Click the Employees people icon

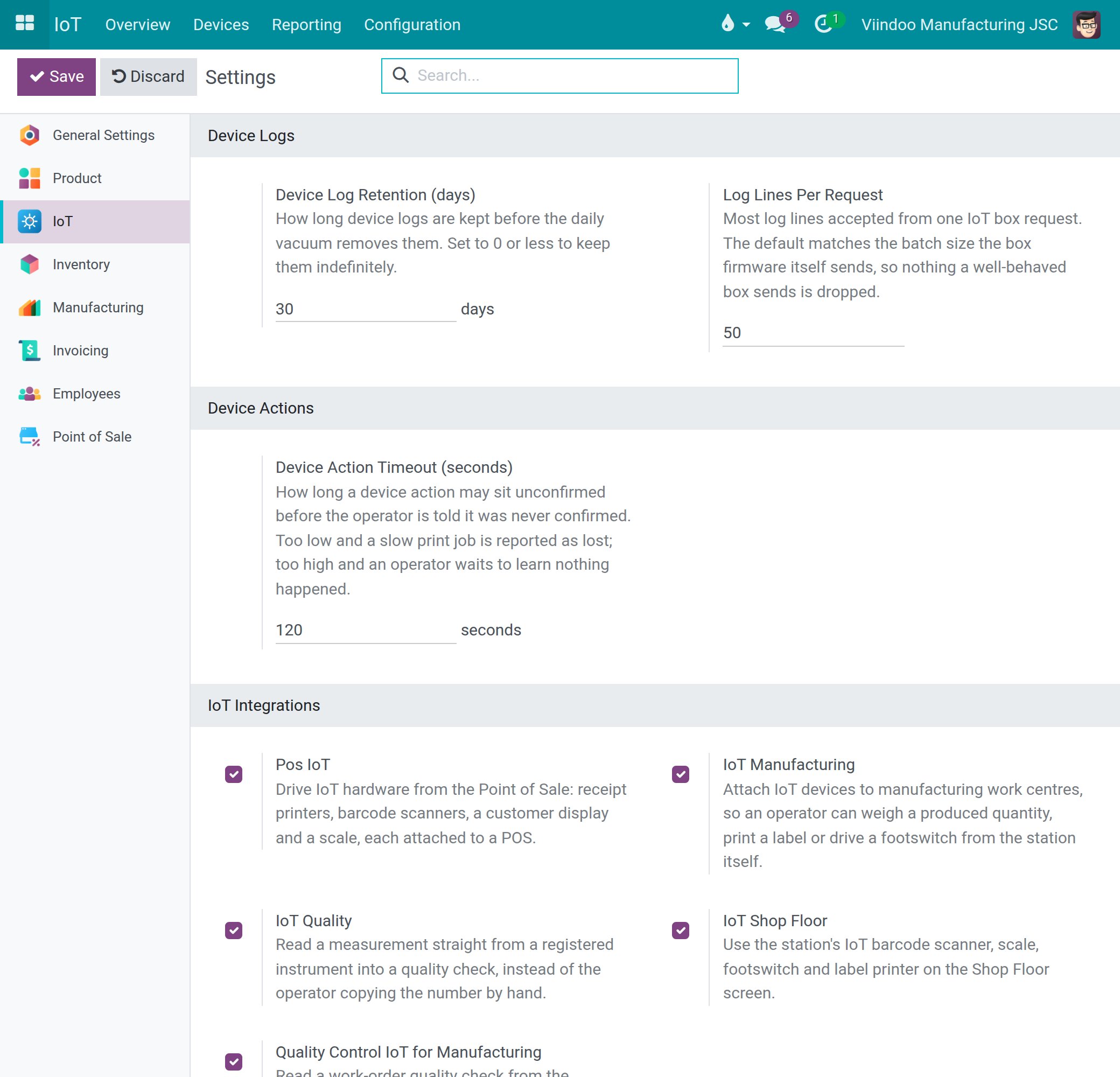pos(29,394)
